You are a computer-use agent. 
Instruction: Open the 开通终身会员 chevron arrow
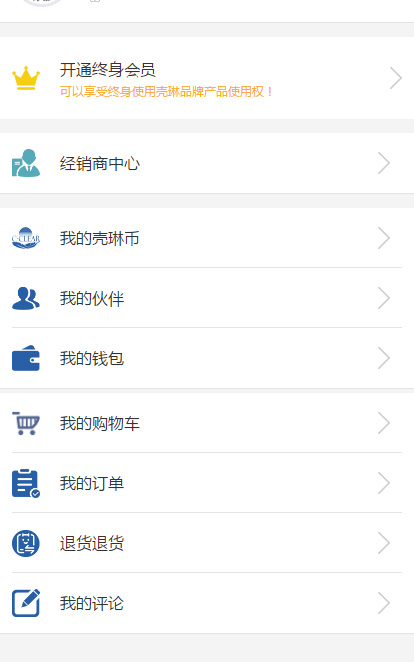[x=395, y=78]
